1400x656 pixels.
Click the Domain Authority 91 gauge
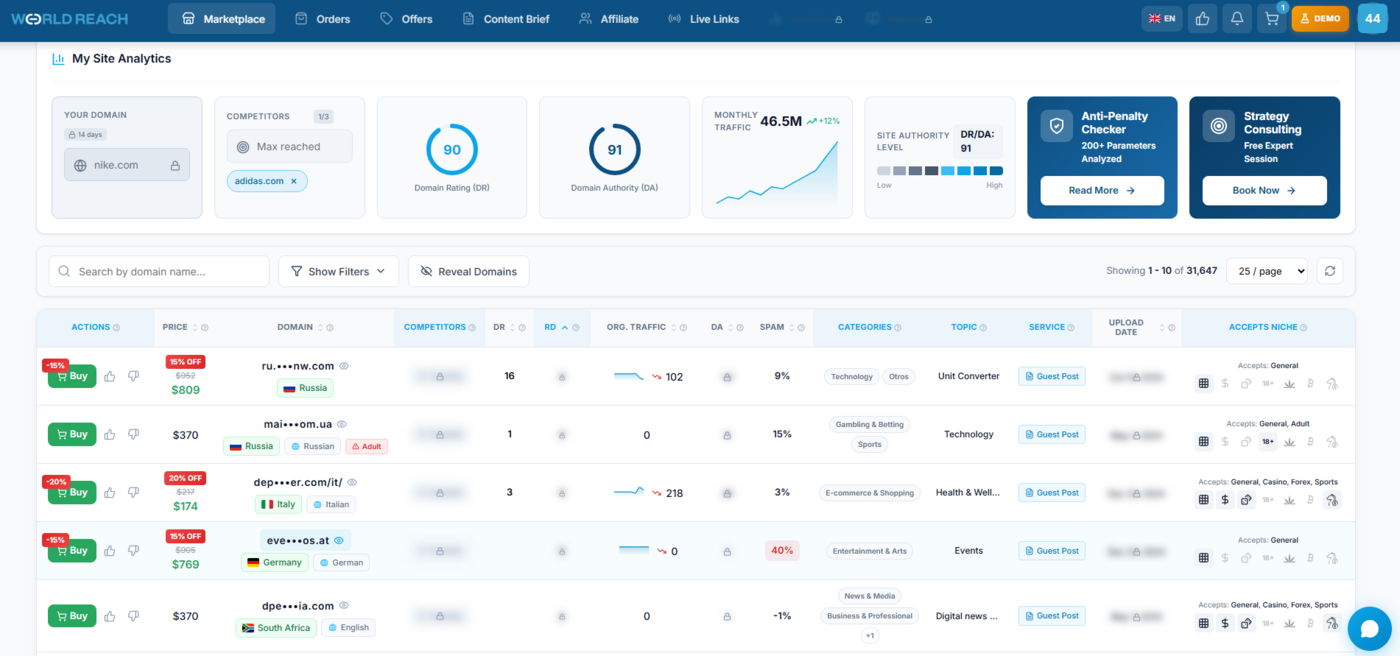[614, 150]
